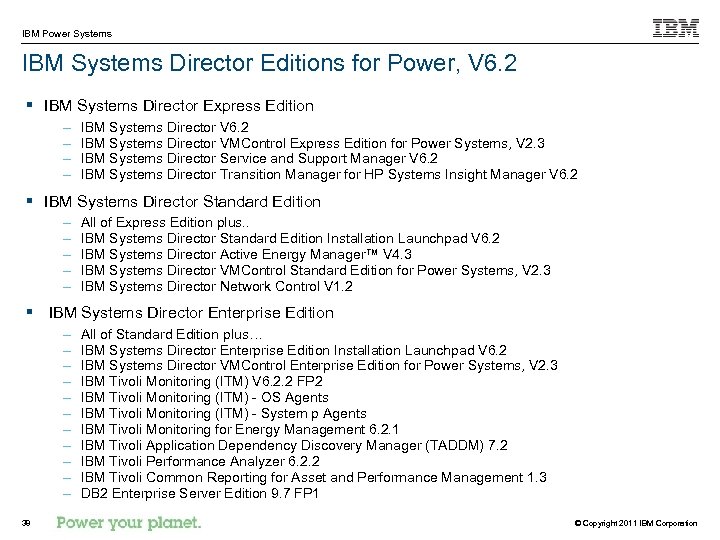Click the Tivoli Common Reporting for Asset line
Viewport: 720px width, 540px height.
point(314,478)
